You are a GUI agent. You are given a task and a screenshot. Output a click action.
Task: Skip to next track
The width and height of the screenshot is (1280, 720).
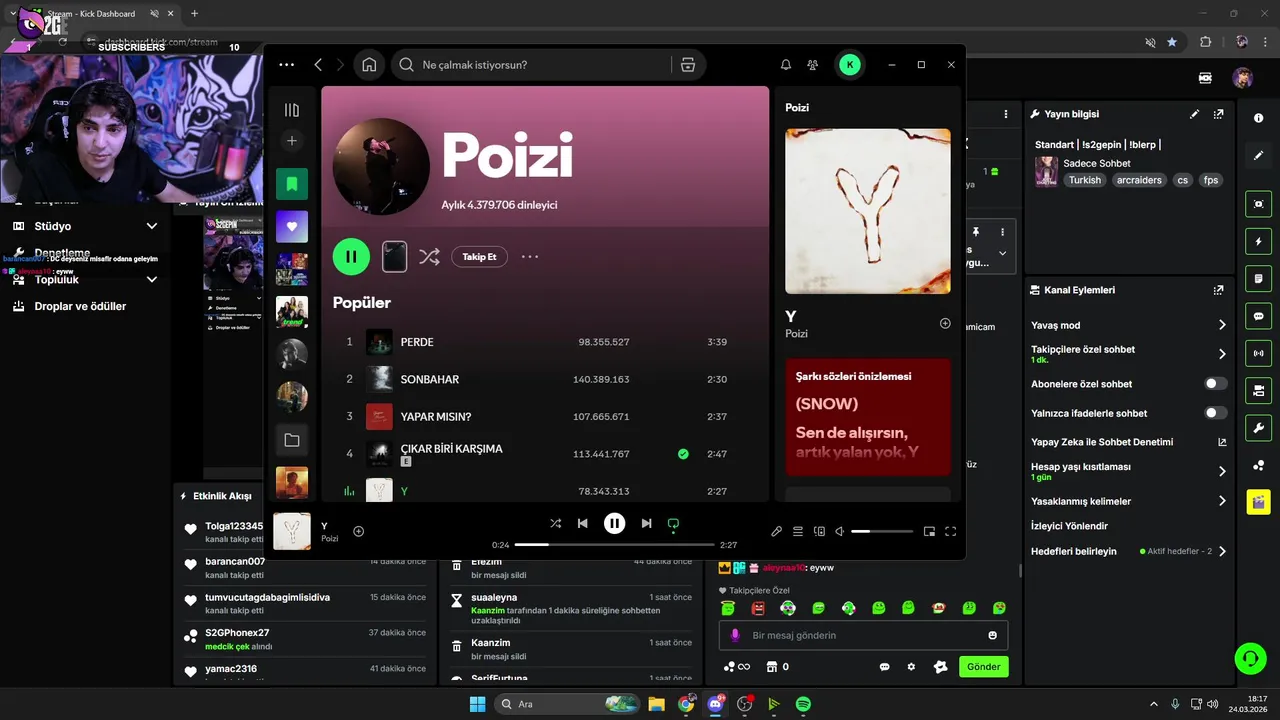[x=647, y=523]
